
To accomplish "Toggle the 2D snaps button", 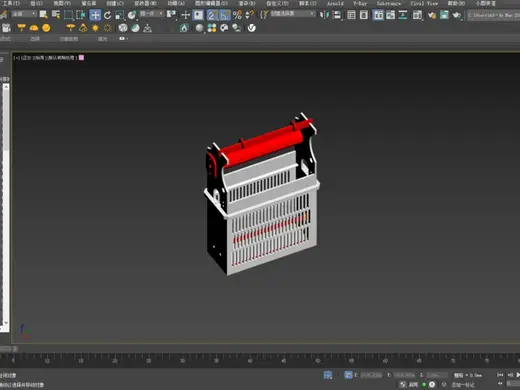I will point(212,15).
